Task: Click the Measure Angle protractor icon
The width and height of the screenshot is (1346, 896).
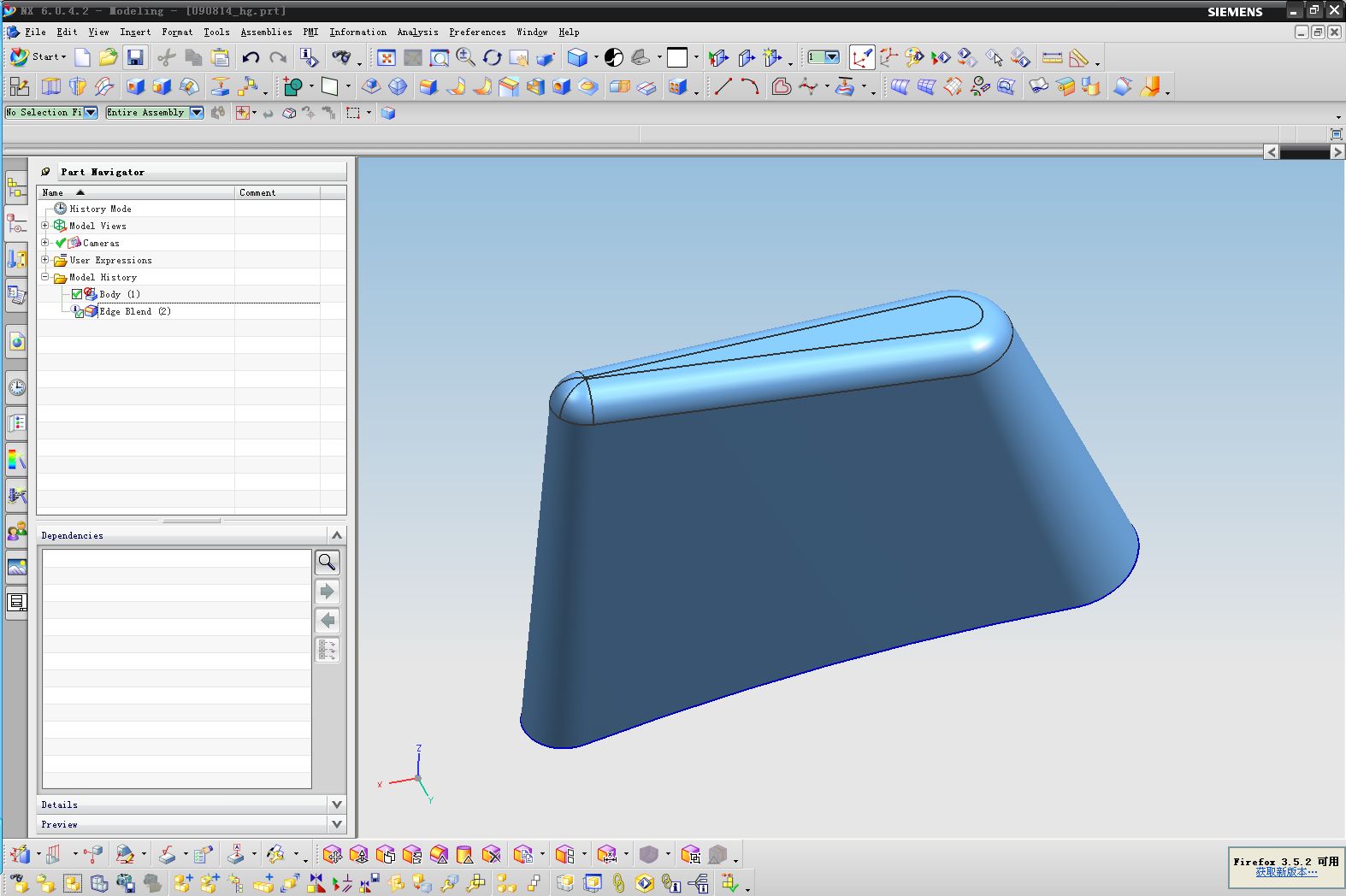Action: [x=1079, y=57]
